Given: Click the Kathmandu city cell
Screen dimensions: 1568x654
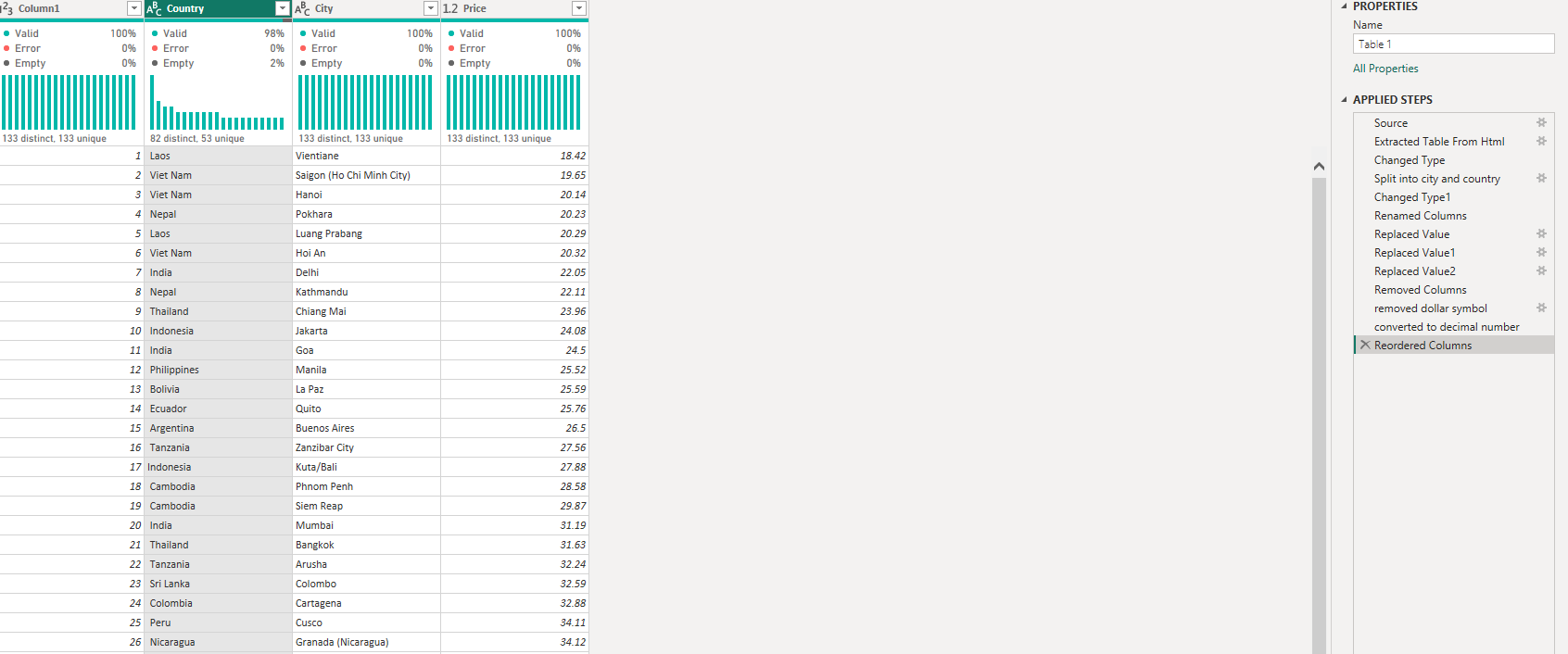Looking at the screenshot, I should click(366, 292).
